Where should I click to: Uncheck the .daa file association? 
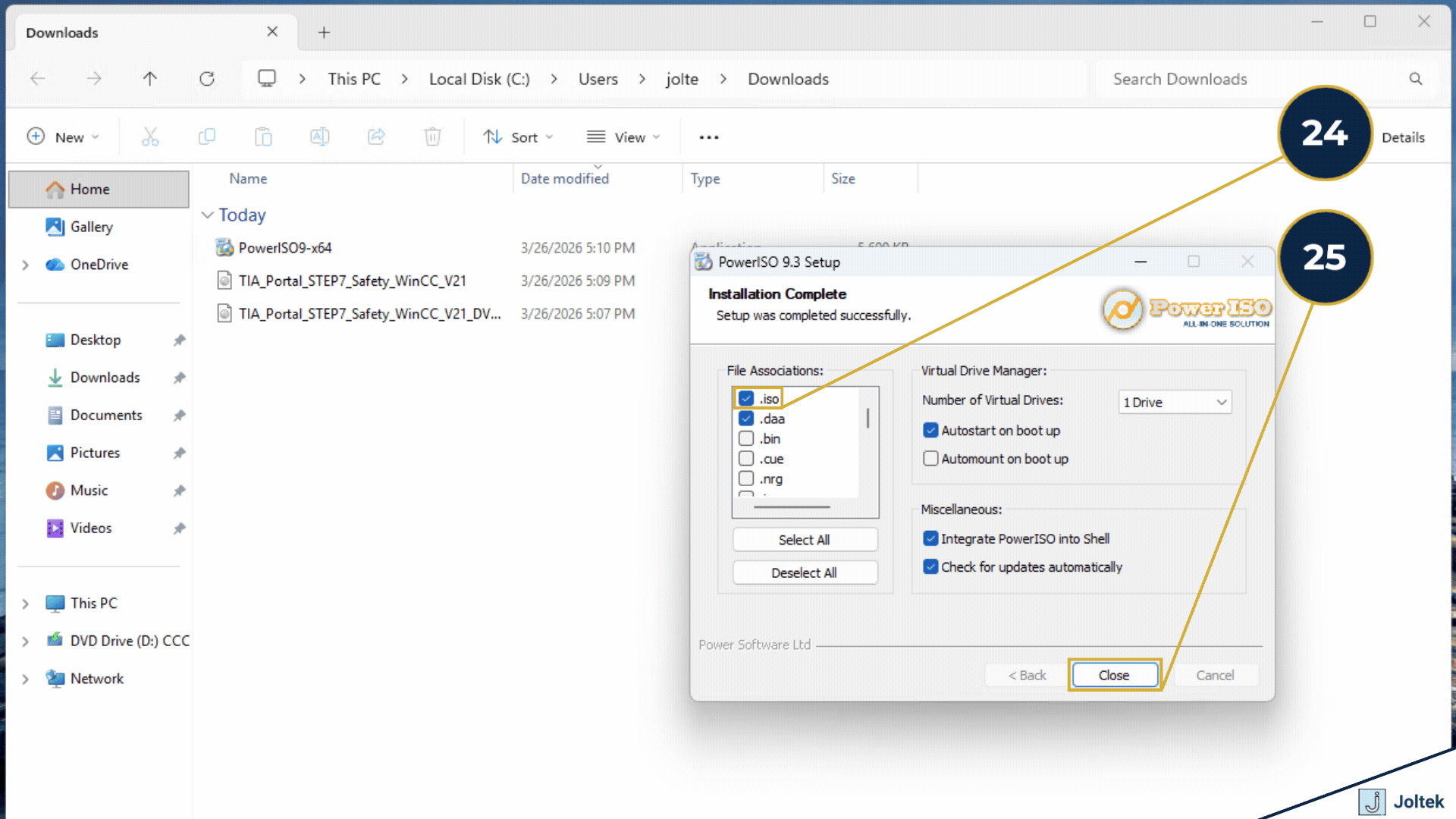745,418
